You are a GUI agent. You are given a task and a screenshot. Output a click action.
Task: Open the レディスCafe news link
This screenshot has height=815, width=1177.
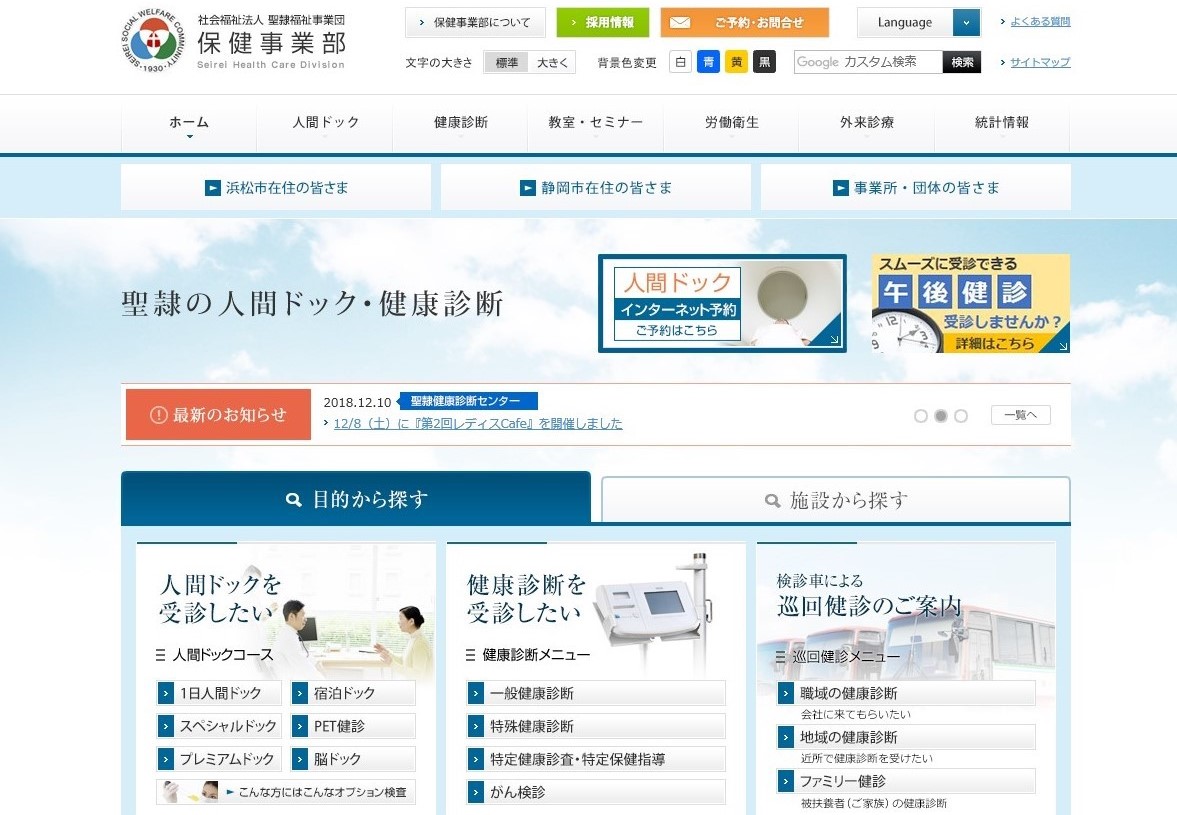[478, 423]
